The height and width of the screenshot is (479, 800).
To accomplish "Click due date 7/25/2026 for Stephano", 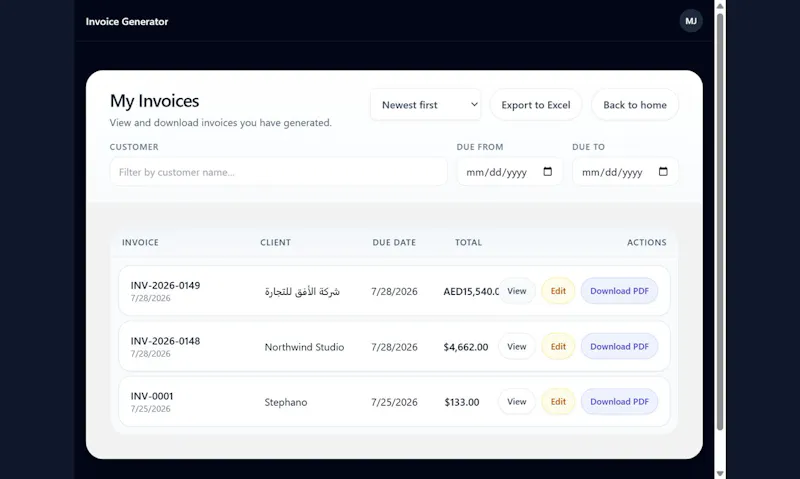I will 394,402.
